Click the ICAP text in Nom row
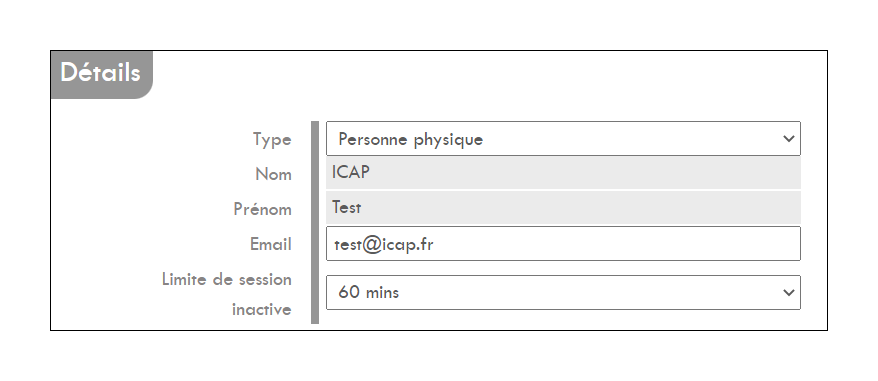This screenshot has height=381, width=878. click(351, 173)
